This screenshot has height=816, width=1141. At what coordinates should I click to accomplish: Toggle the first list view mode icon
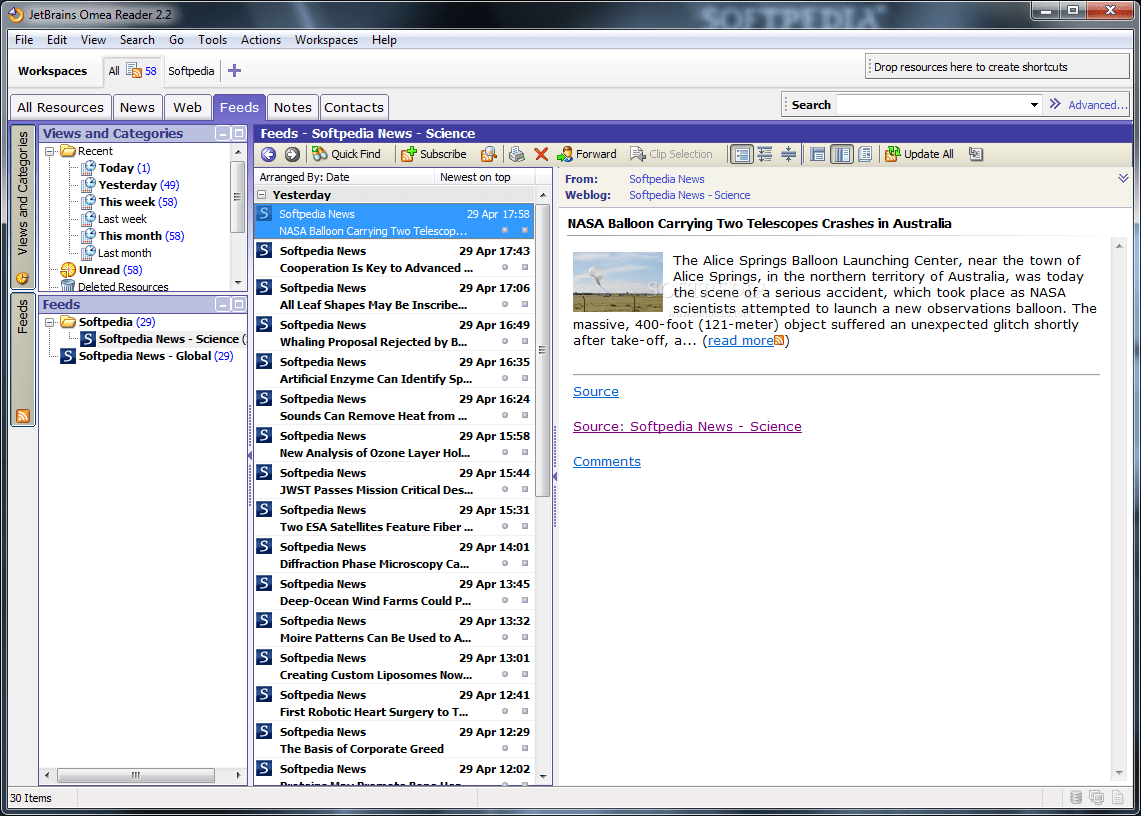742,154
